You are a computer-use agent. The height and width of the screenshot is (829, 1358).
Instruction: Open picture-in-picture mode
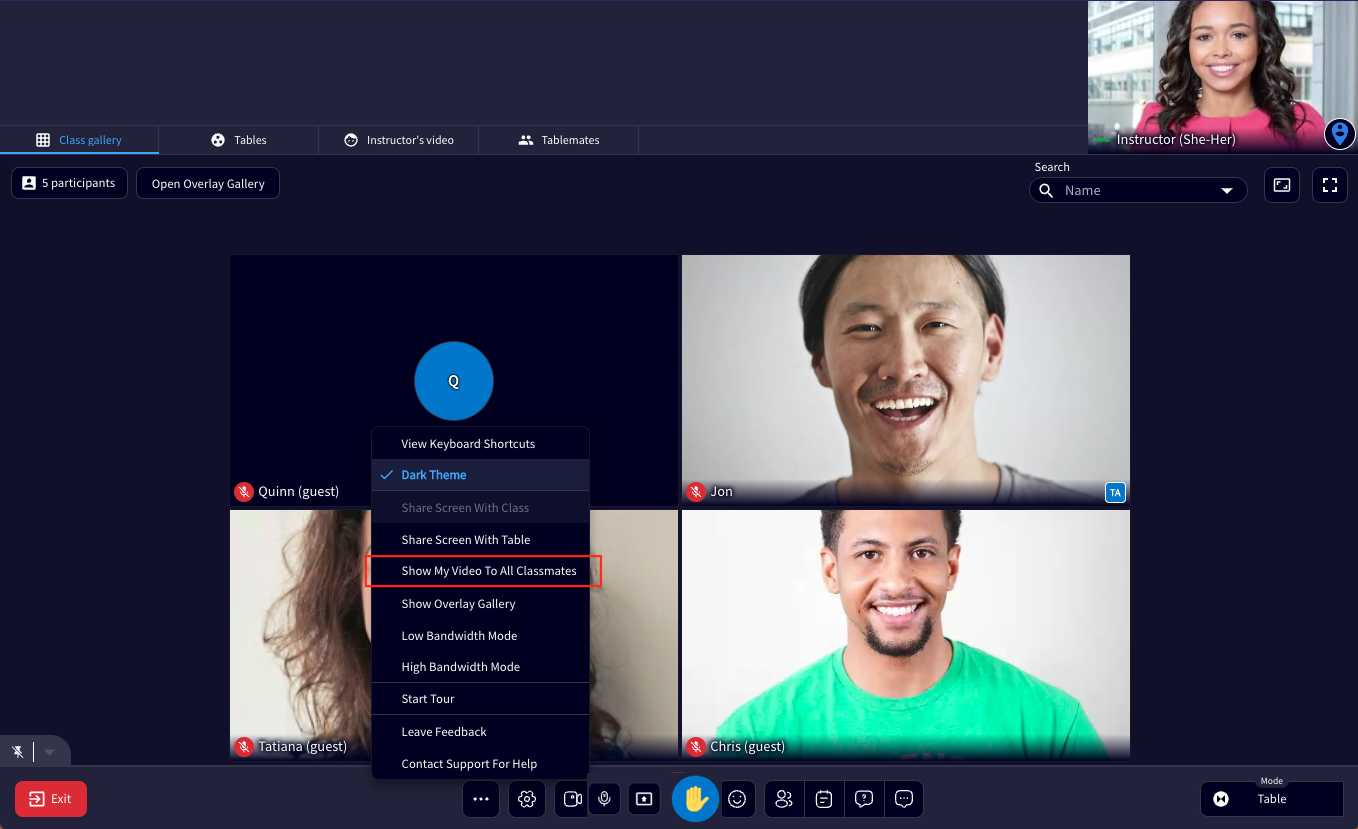(1281, 185)
